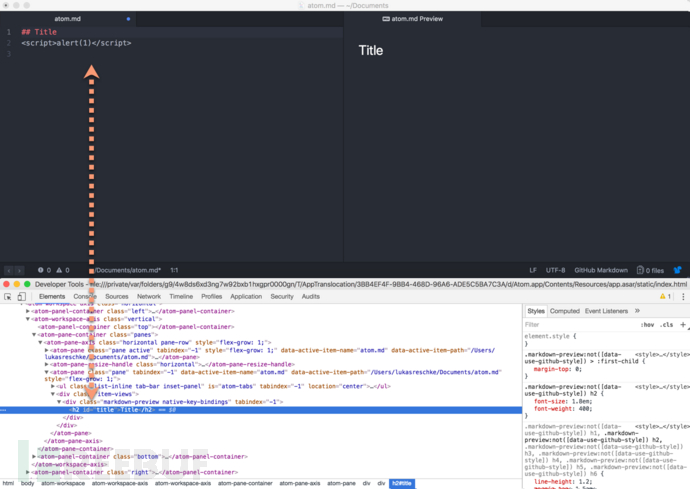Click the atom-workspace breadcrumb
The width and height of the screenshot is (690, 489).
63,483
